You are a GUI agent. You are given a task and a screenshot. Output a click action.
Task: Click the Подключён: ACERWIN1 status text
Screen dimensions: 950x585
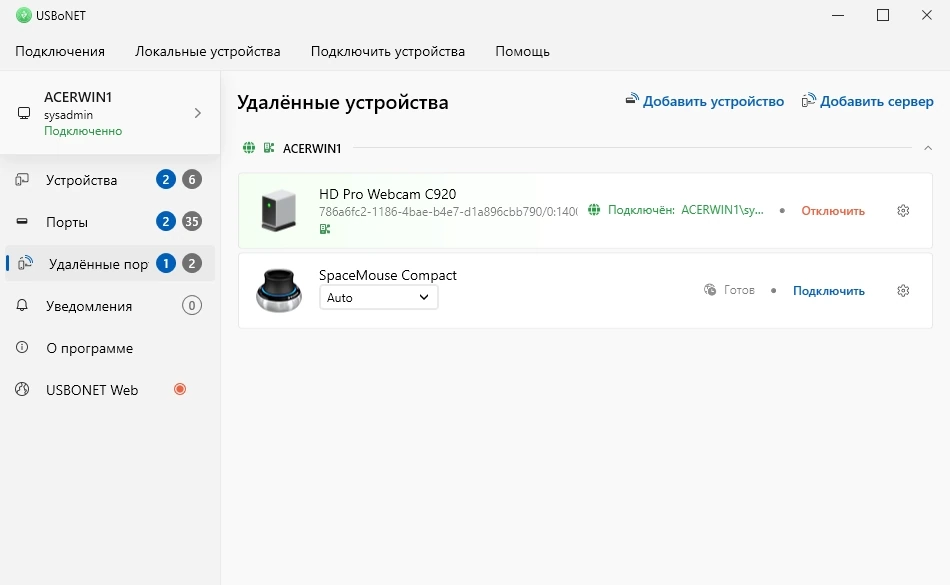pyautogui.click(x=686, y=210)
